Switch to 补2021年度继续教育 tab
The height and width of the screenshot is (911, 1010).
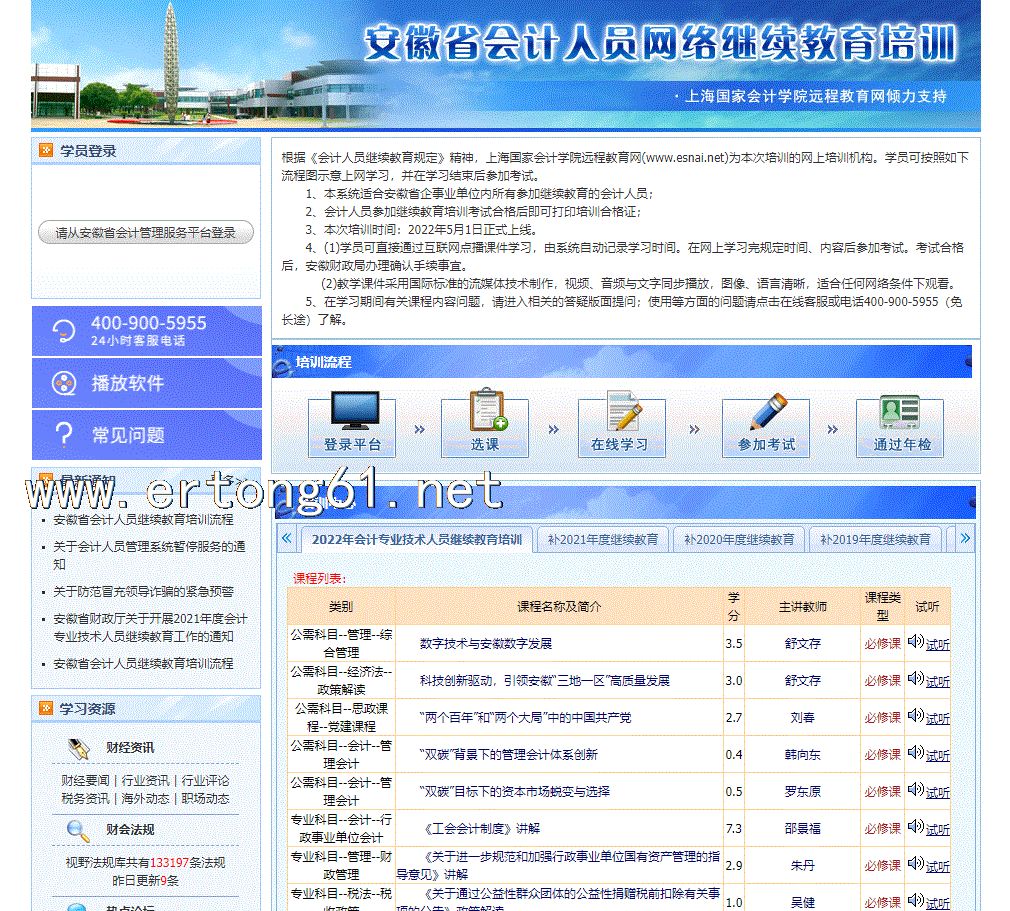(602, 539)
